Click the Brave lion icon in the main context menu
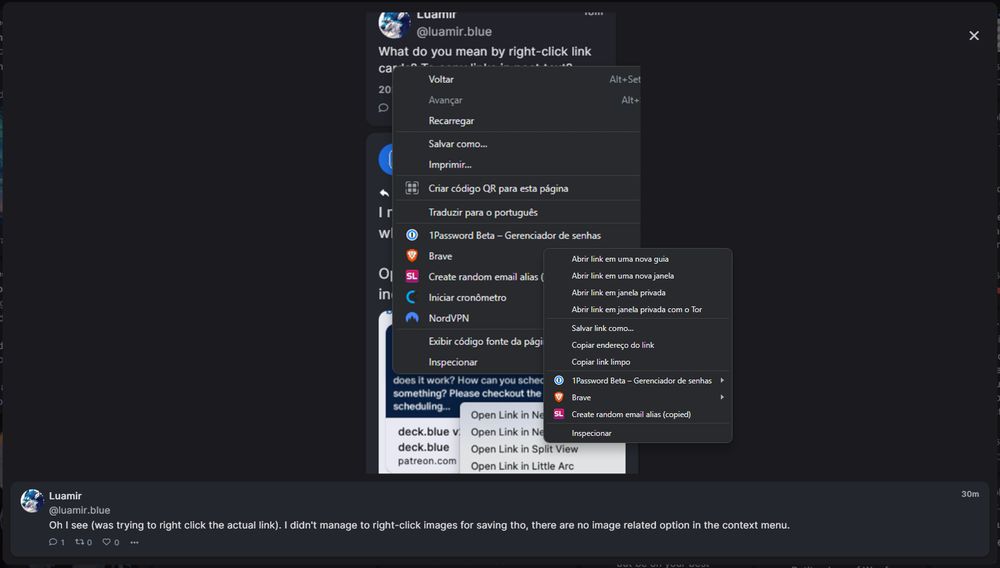Image resolution: width=1000 pixels, height=568 pixels. click(x=412, y=256)
